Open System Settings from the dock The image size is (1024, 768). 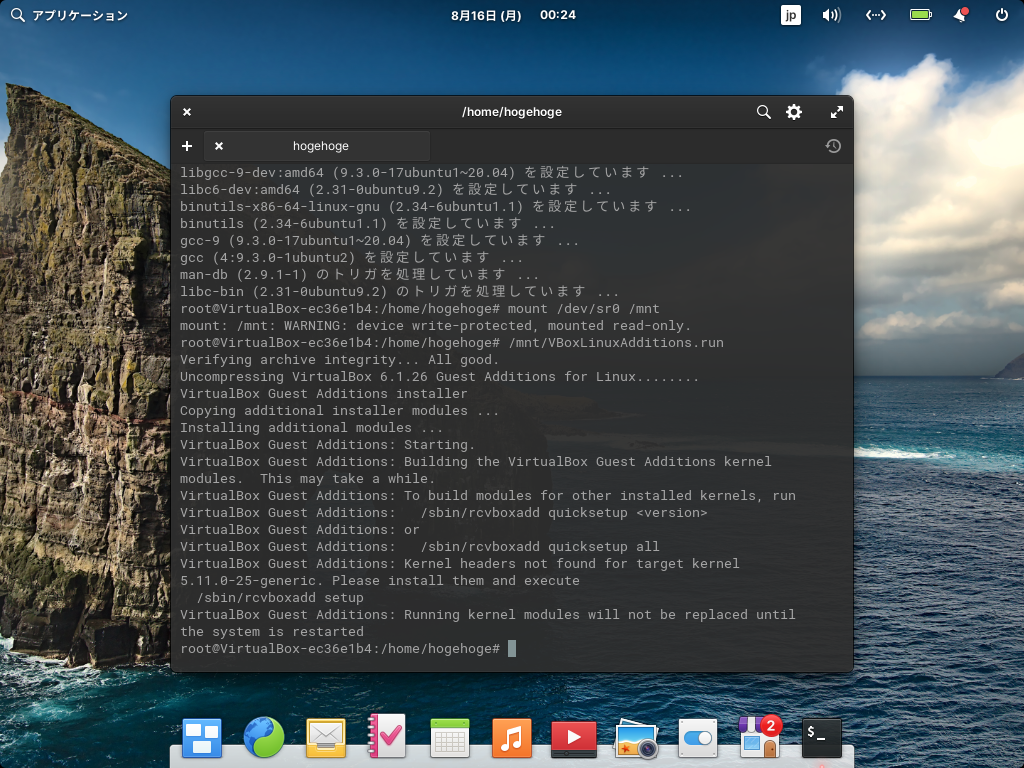(698, 738)
